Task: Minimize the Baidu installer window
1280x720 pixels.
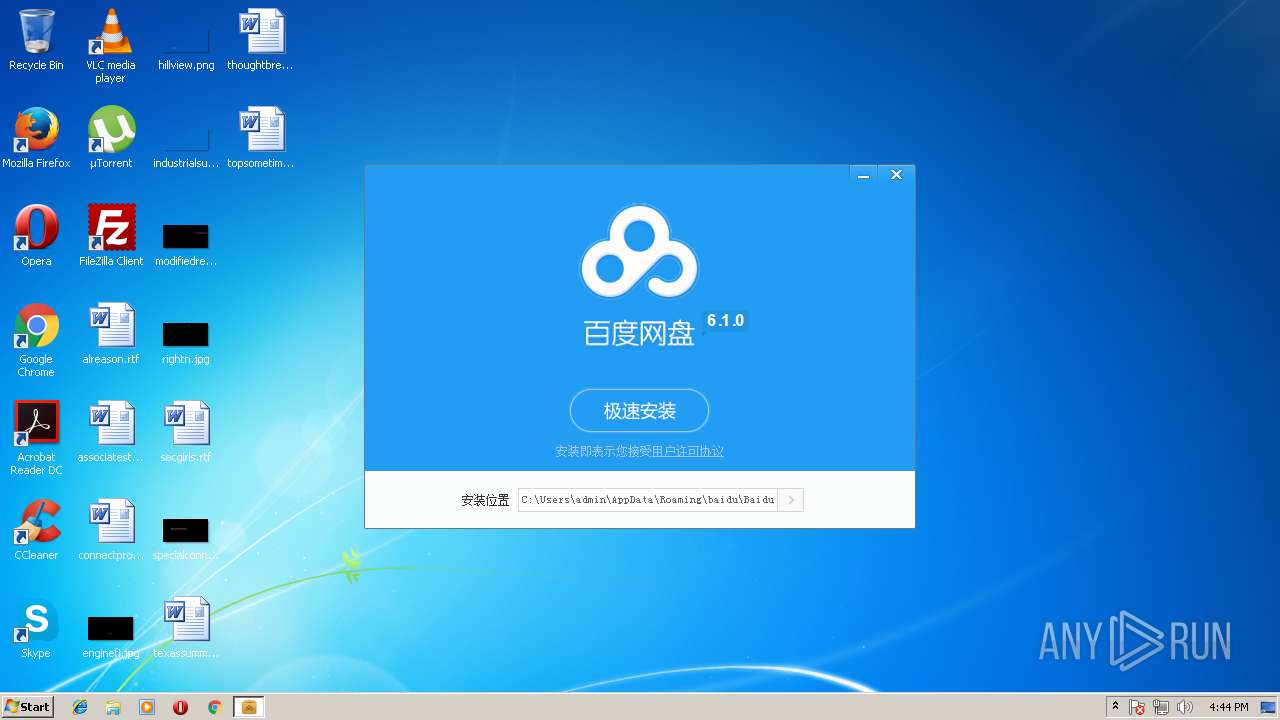Action: [863, 175]
